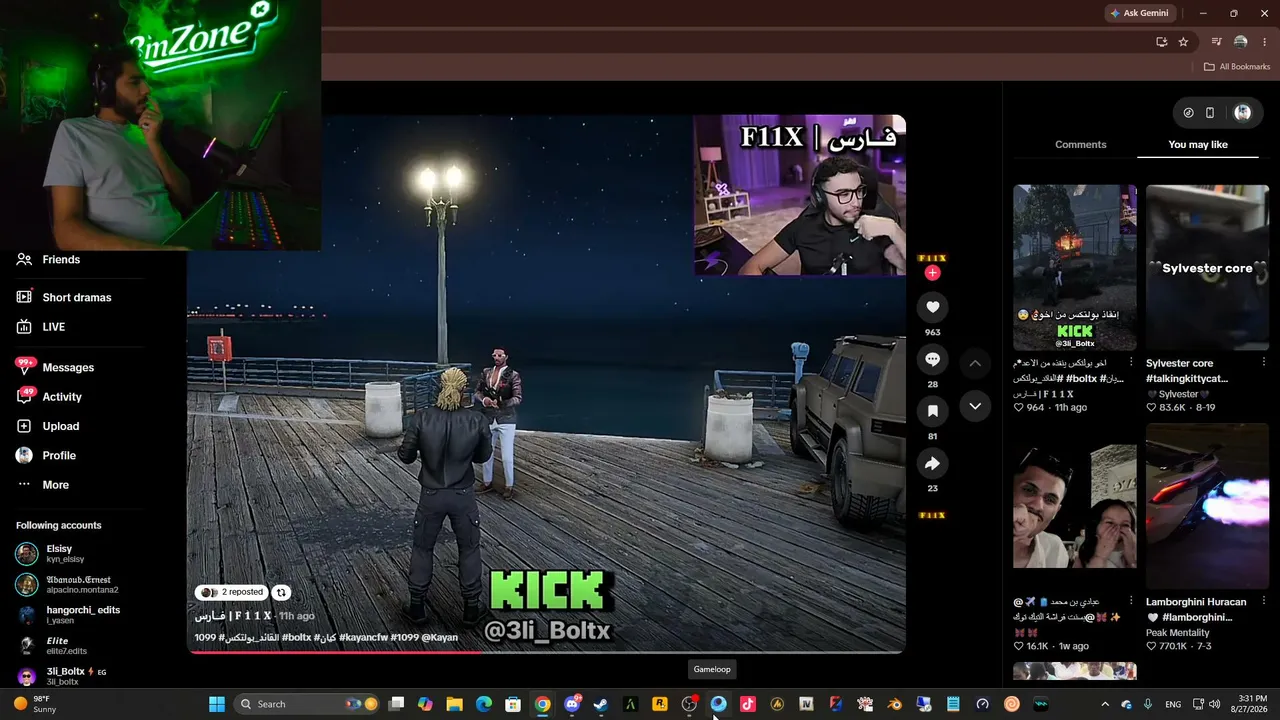The height and width of the screenshot is (720, 1280).
Task: Click the #boltx hashtag in caption
Action: [295, 637]
